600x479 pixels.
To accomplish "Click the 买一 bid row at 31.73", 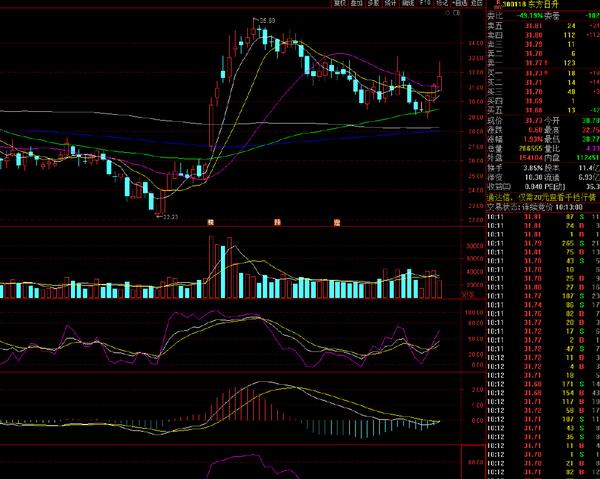I will (x=543, y=73).
